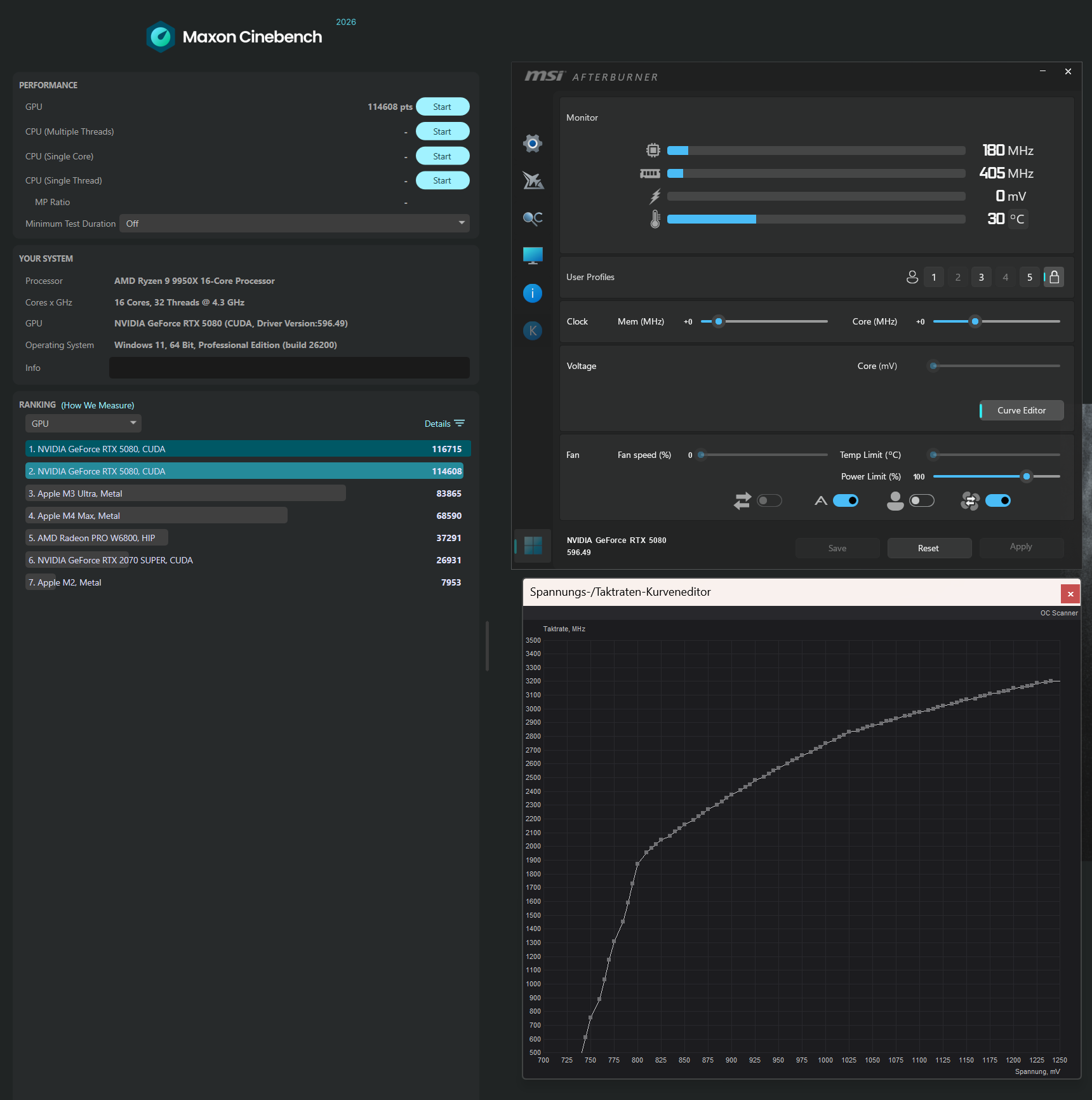This screenshot has height=1100, width=1092.
Task: Close the MSI Afterburner window
Action: [1068, 71]
